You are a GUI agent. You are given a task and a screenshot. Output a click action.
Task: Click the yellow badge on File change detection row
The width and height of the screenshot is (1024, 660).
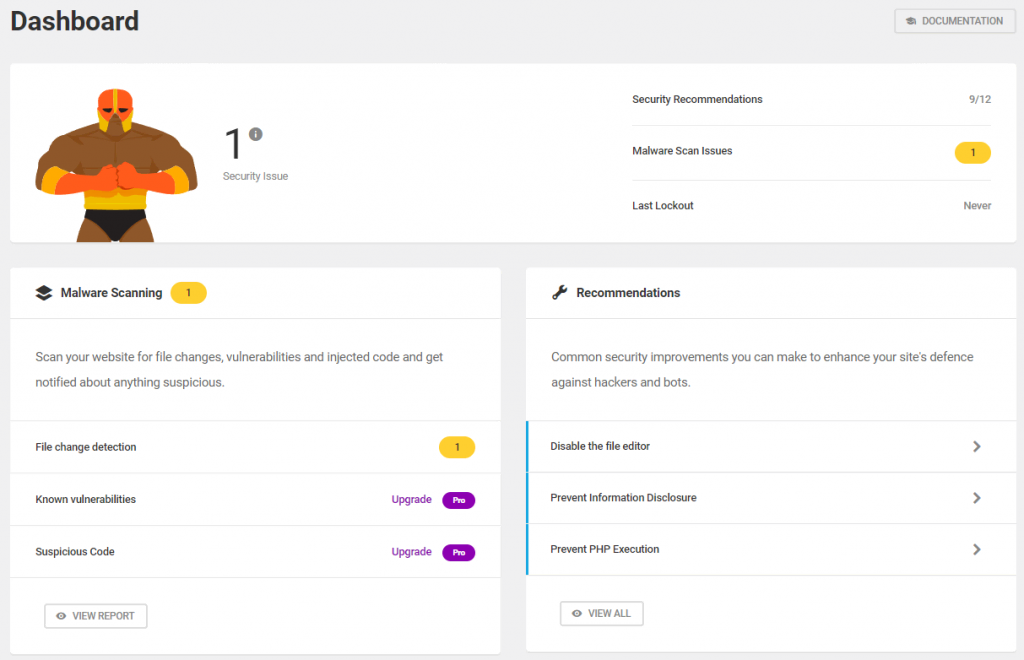[x=457, y=447]
